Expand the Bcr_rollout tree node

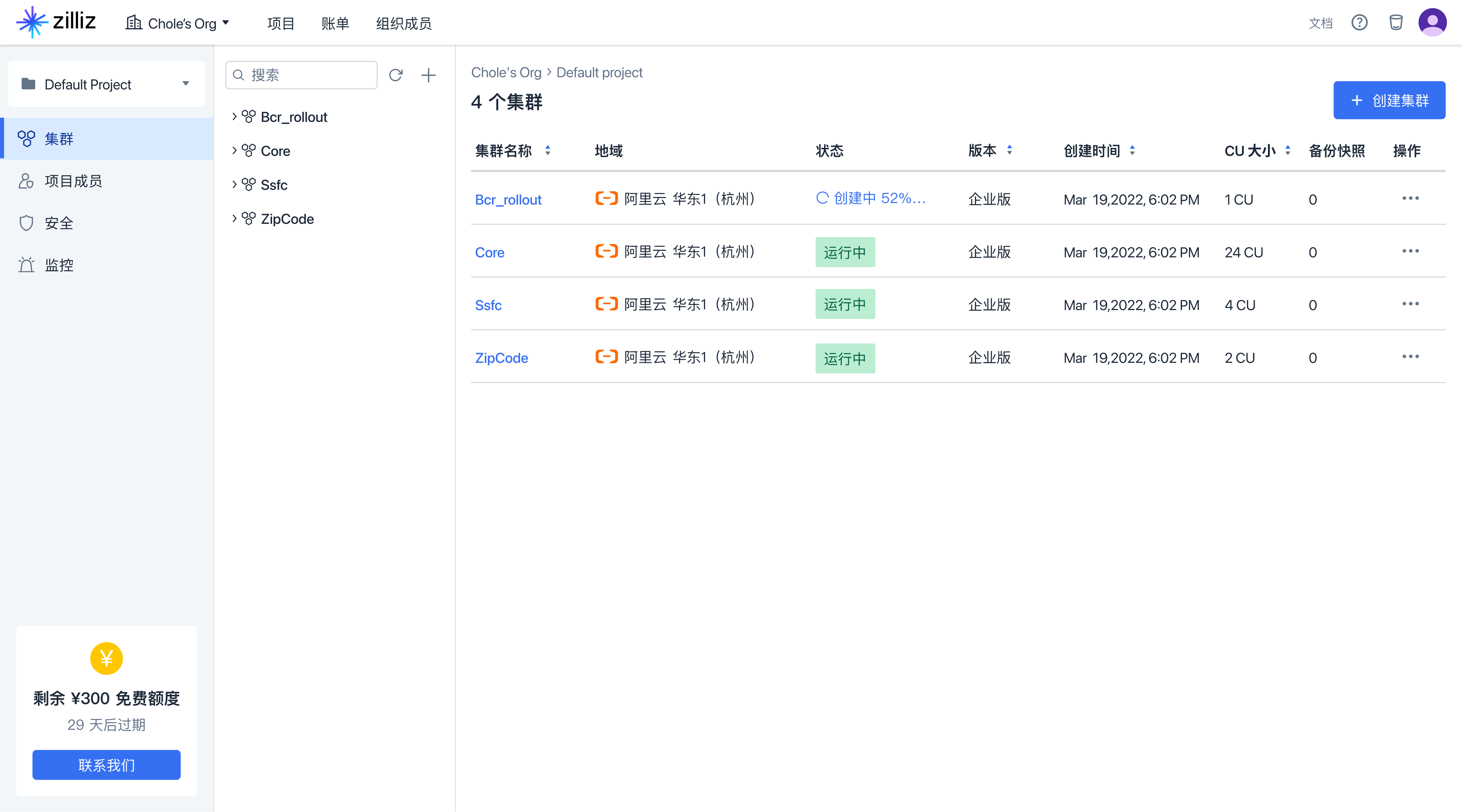[234, 116]
